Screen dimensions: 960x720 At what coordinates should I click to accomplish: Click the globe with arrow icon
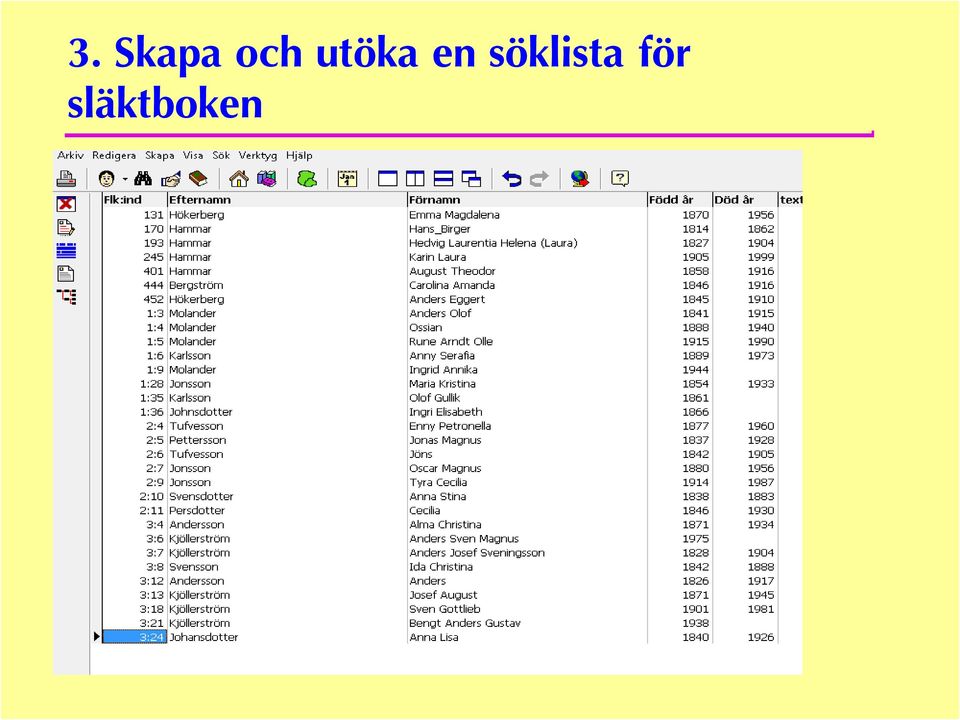pyautogui.click(x=580, y=179)
